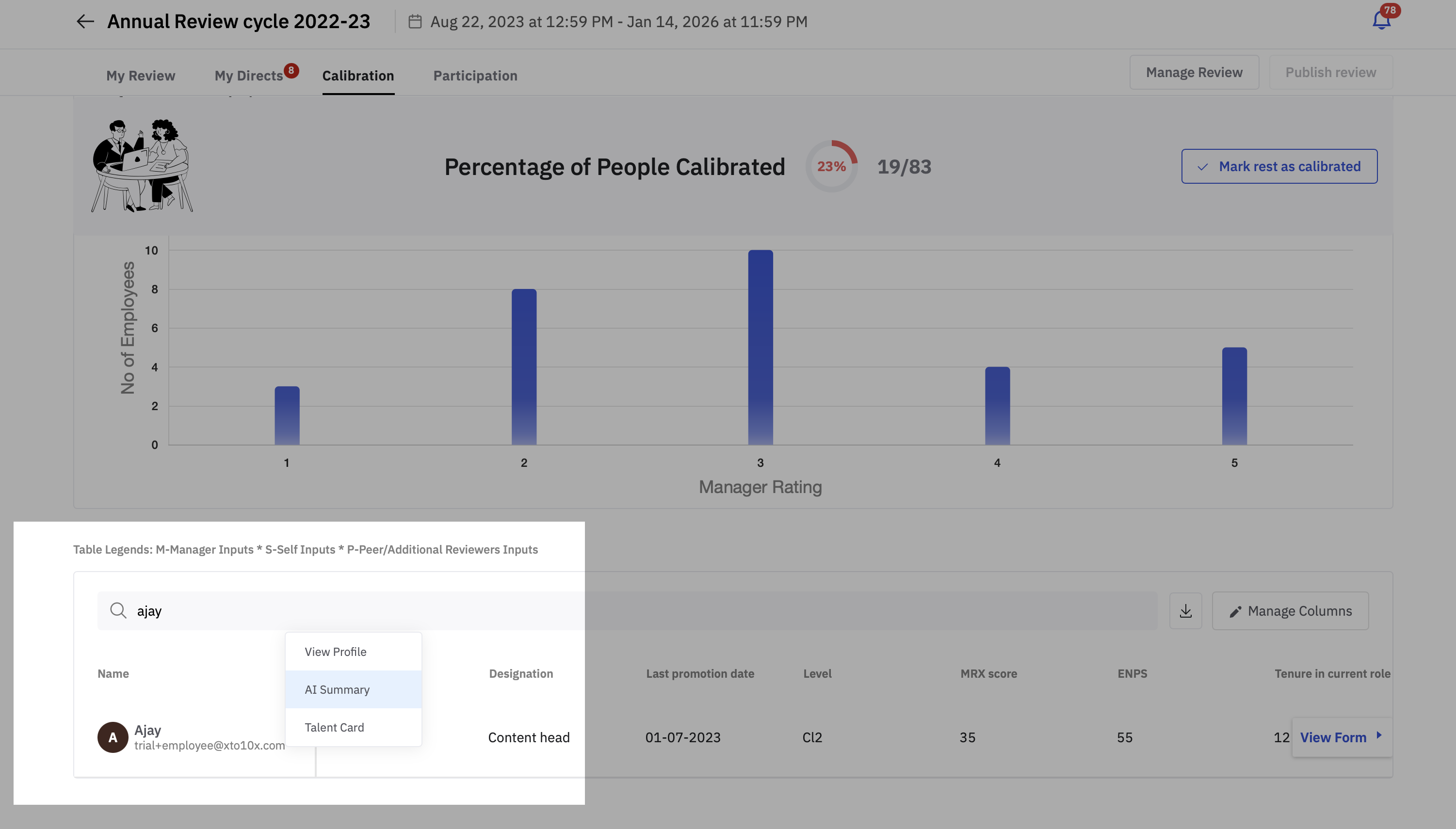
Task: Click Manage Review button
Action: [1194, 72]
